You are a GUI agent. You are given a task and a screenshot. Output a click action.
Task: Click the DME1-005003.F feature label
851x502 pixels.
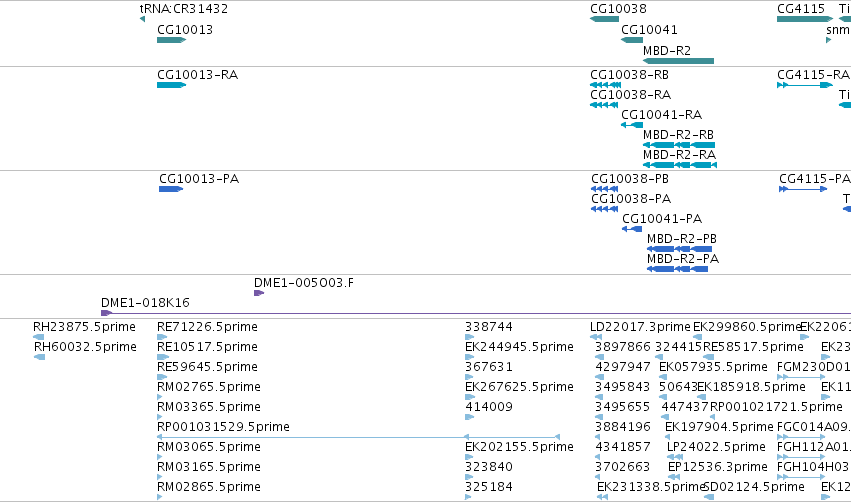click(x=304, y=283)
